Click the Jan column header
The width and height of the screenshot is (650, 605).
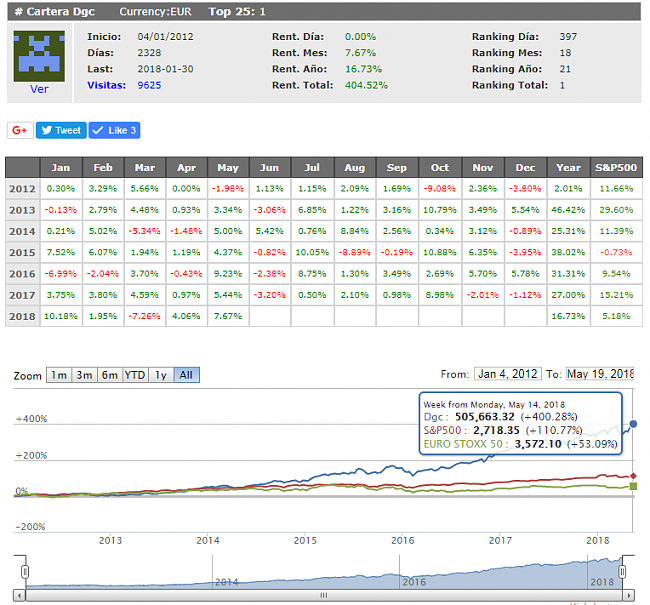tap(61, 168)
